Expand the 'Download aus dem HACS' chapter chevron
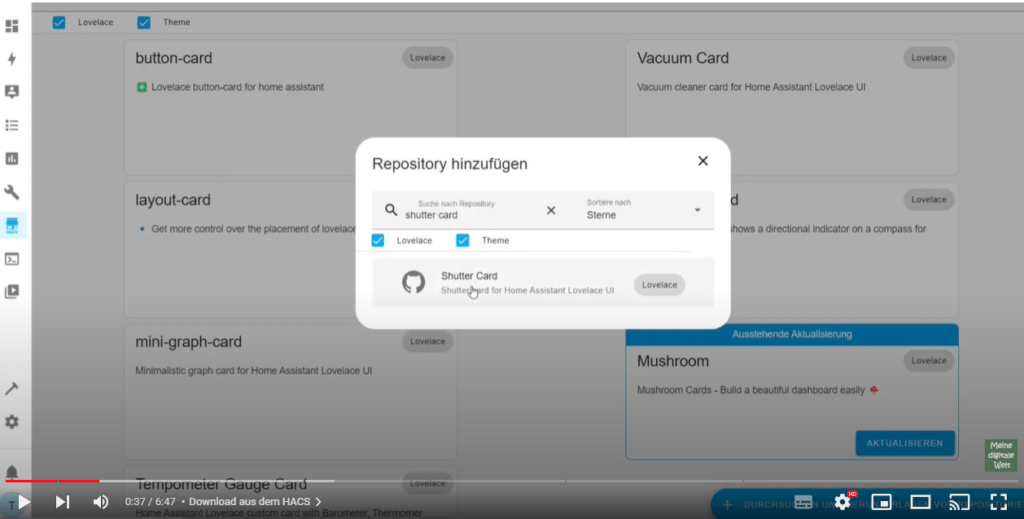The image size is (1024, 519). pyautogui.click(x=318, y=502)
